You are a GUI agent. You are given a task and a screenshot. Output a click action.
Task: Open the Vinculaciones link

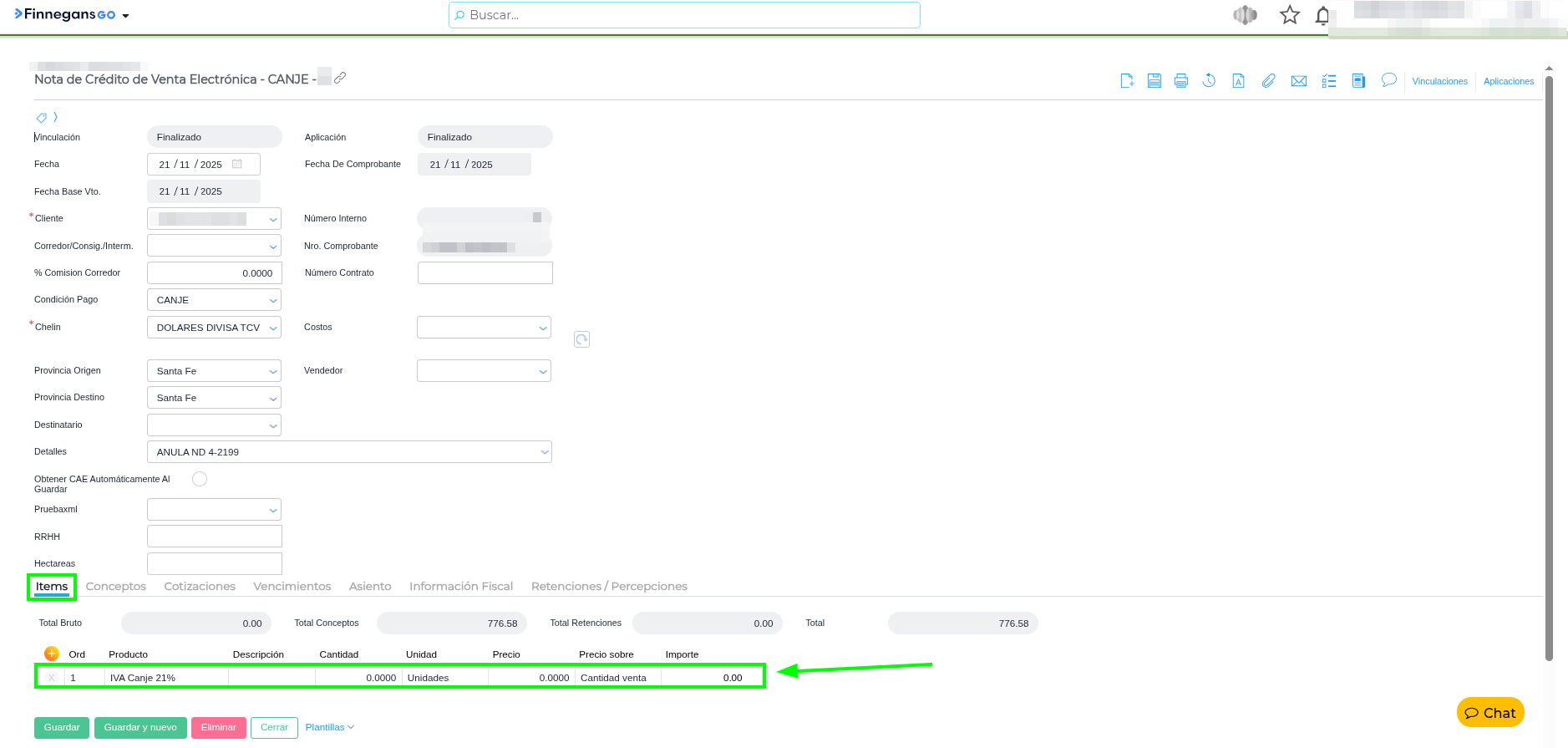1439,81
